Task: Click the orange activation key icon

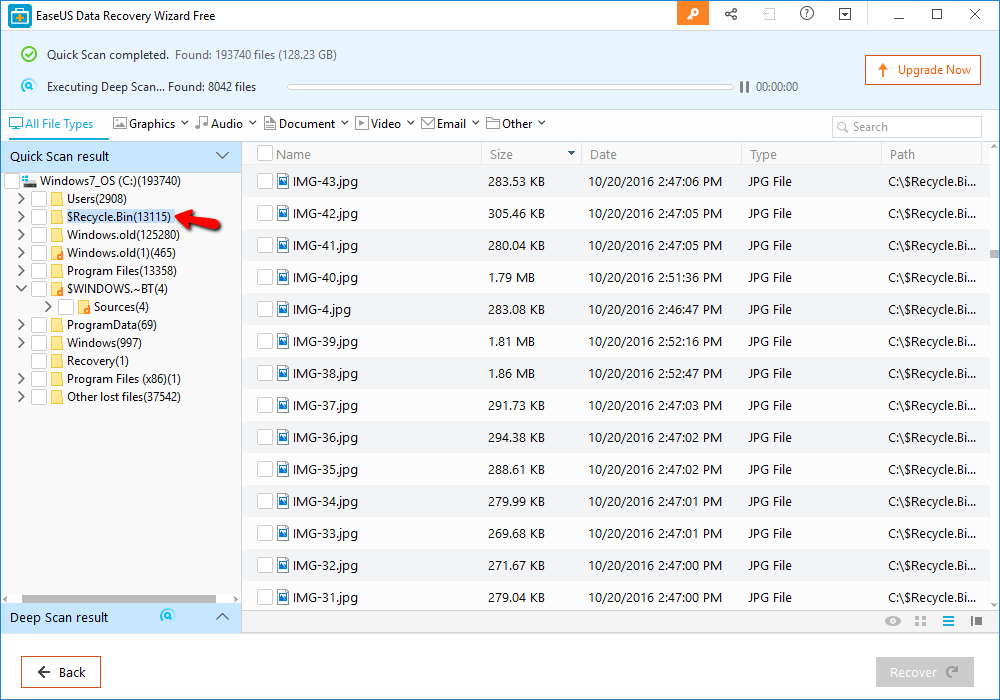Action: pos(692,15)
